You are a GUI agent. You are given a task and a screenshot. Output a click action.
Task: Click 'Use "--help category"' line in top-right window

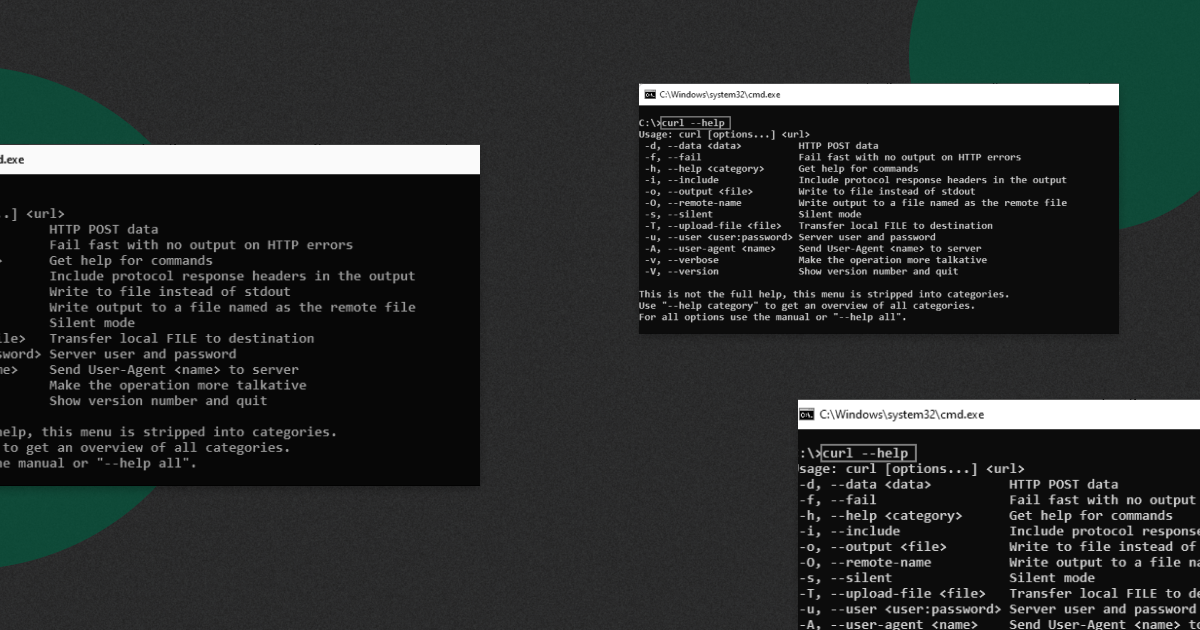806,306
